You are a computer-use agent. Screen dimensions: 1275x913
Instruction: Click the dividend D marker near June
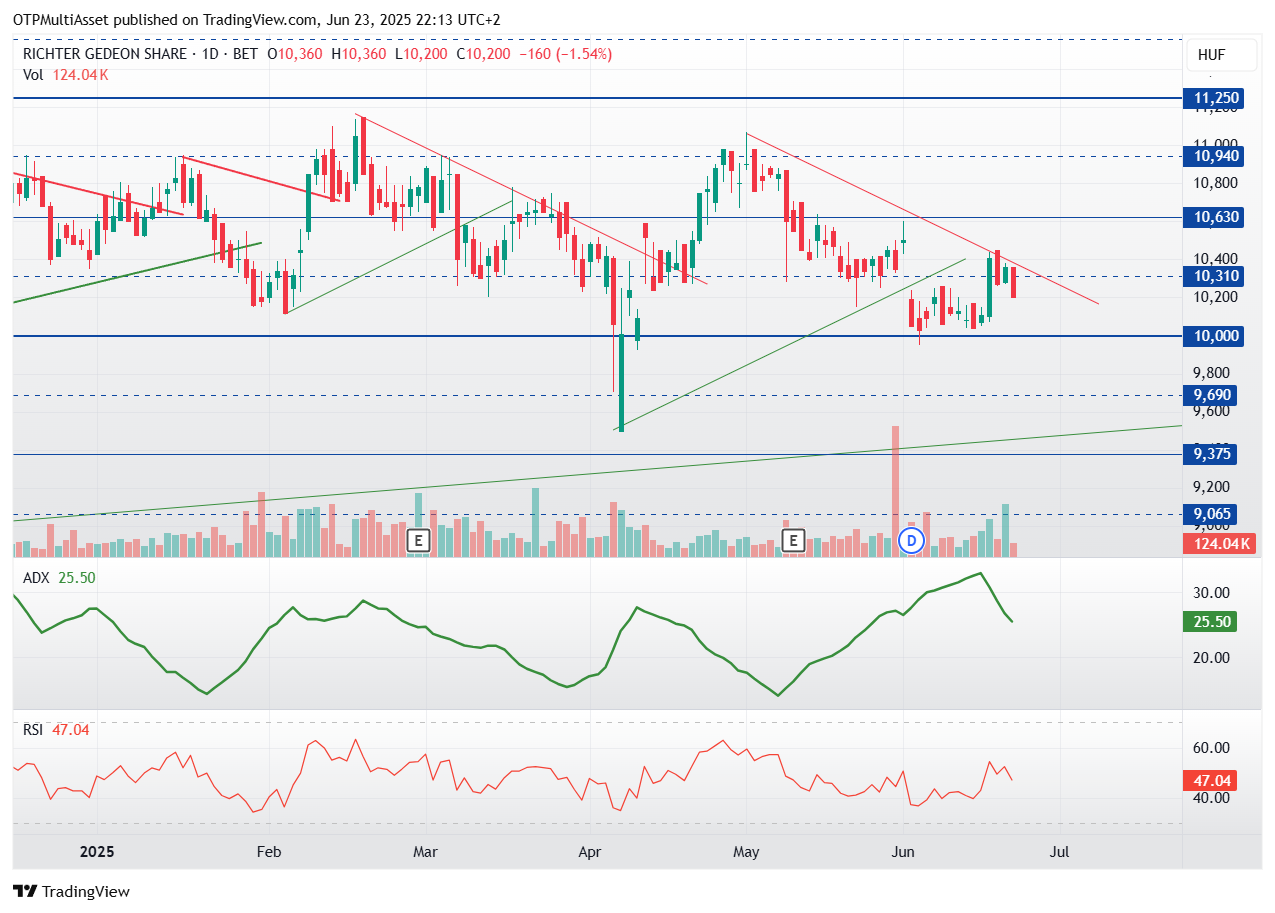click(x=910, y=541)
